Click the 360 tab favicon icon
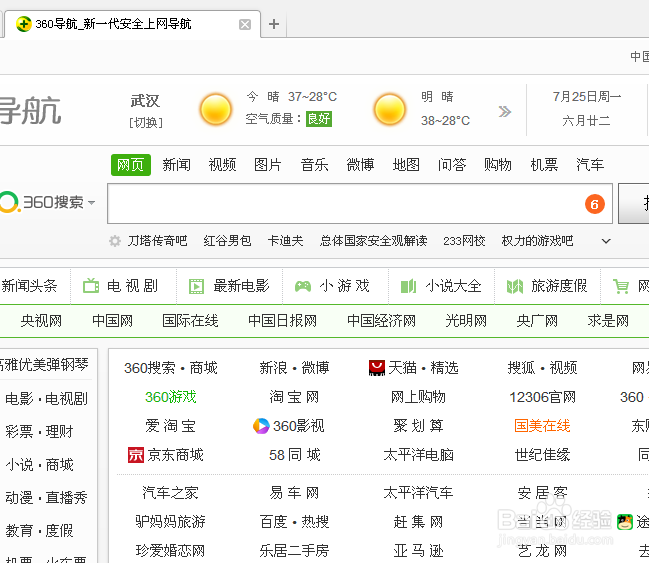 click(24, 24)
